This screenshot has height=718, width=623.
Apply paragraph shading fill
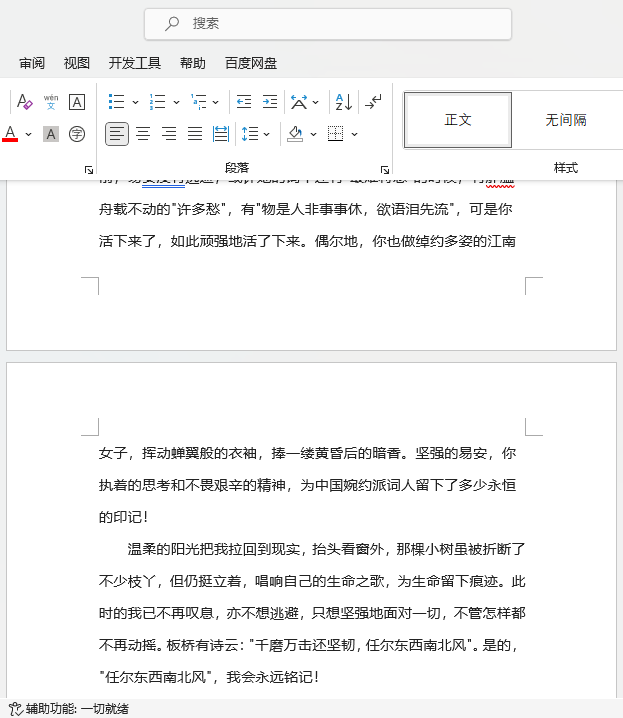coord(295,134)
